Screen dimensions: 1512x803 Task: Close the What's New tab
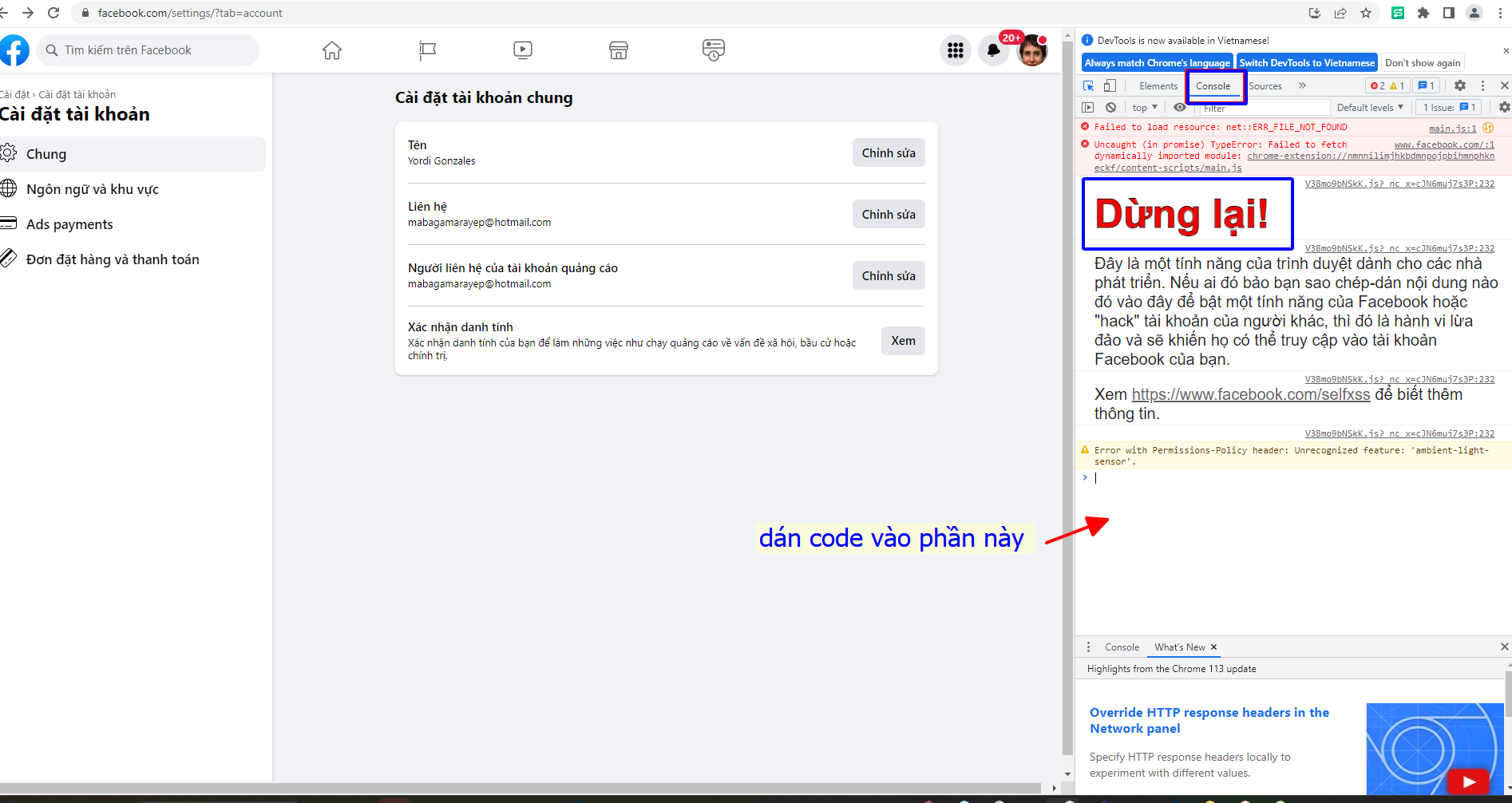1213,647
